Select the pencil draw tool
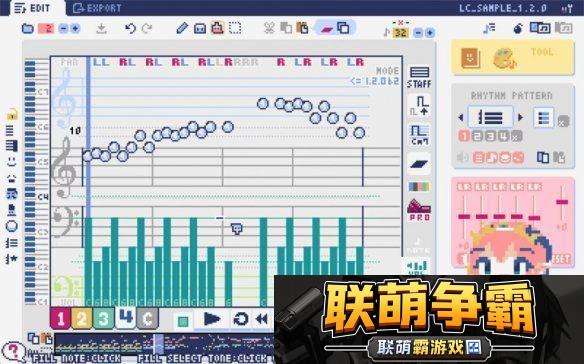 pos(182,28)
